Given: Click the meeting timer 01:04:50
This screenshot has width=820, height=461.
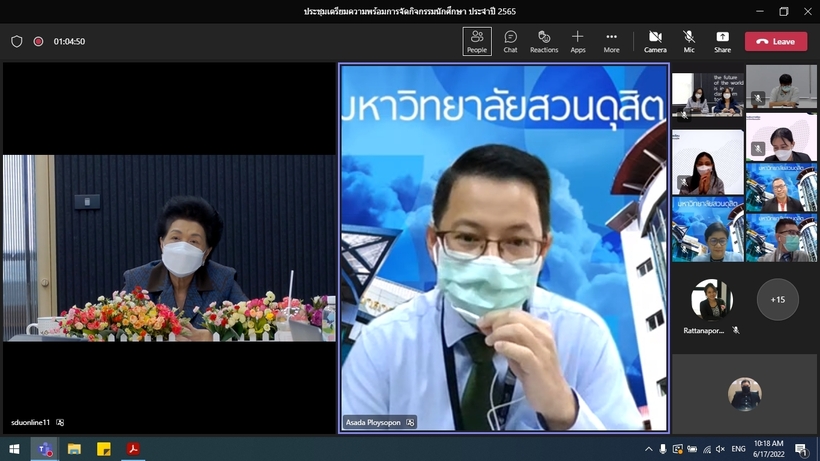Looking at the screenshot, I should pyautogui.click(x=69, y=41).
